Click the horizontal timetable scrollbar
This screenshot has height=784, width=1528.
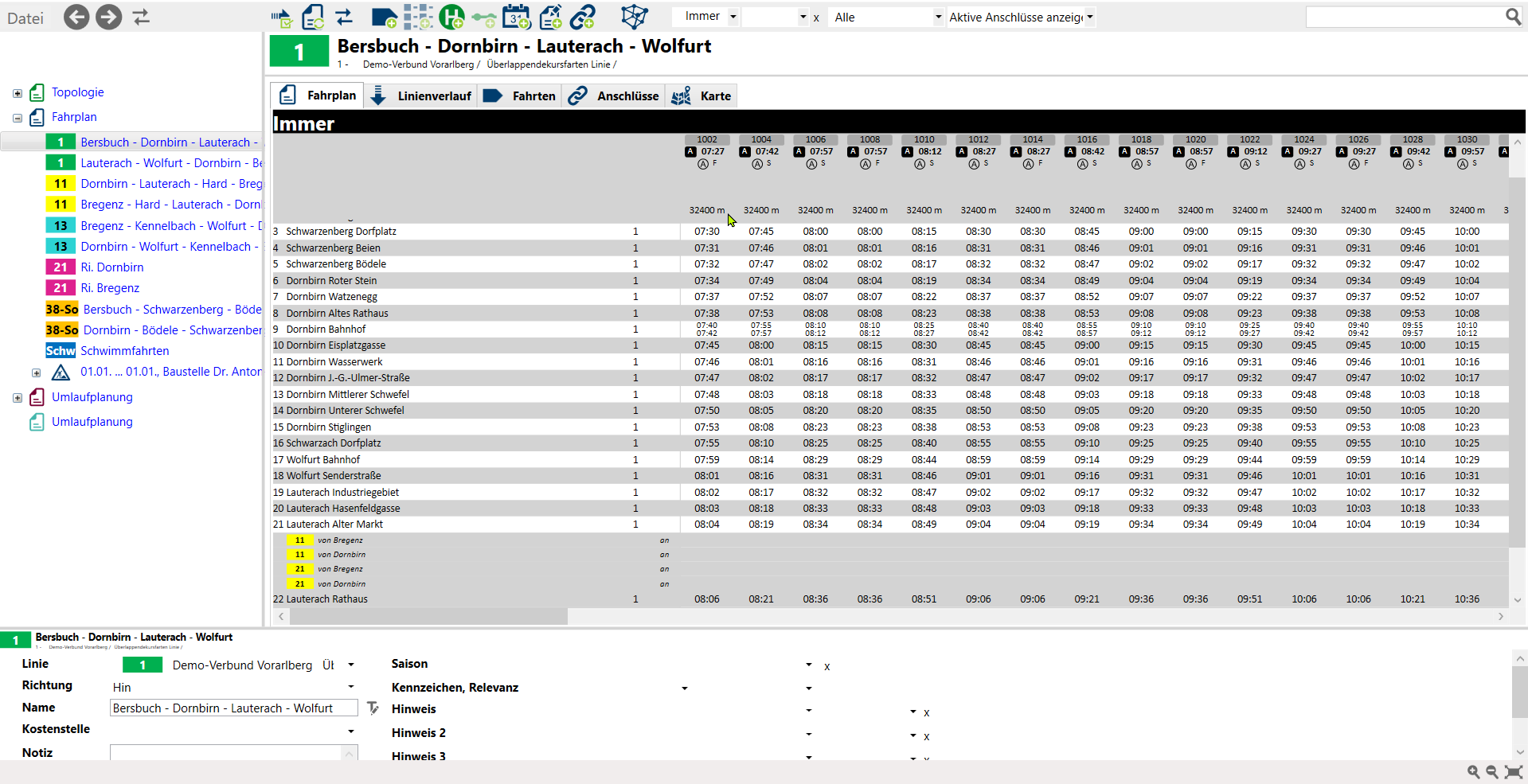pyautogui.click(x=423, y=617)
